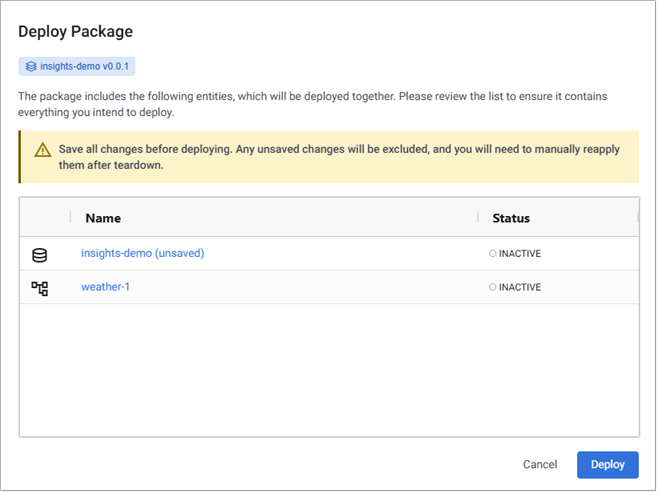This screenshot has height=493, width=658.
Task: Click the package entities description paragraph
Action: coord(312,104)
